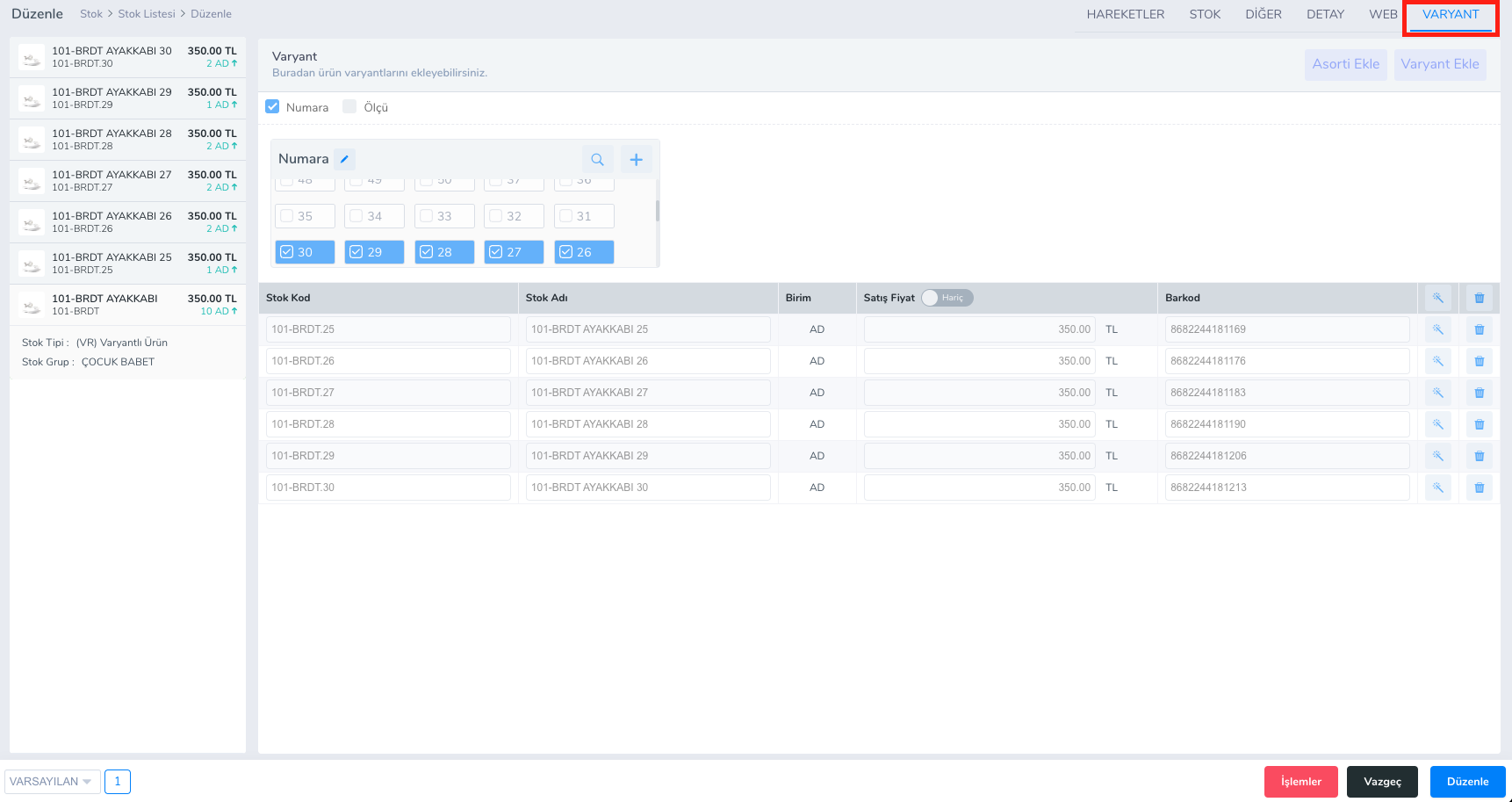Viewport: 1512px width, 802px height.
Task: Click the Vazgeç button
Action: tap(1382, 782)
